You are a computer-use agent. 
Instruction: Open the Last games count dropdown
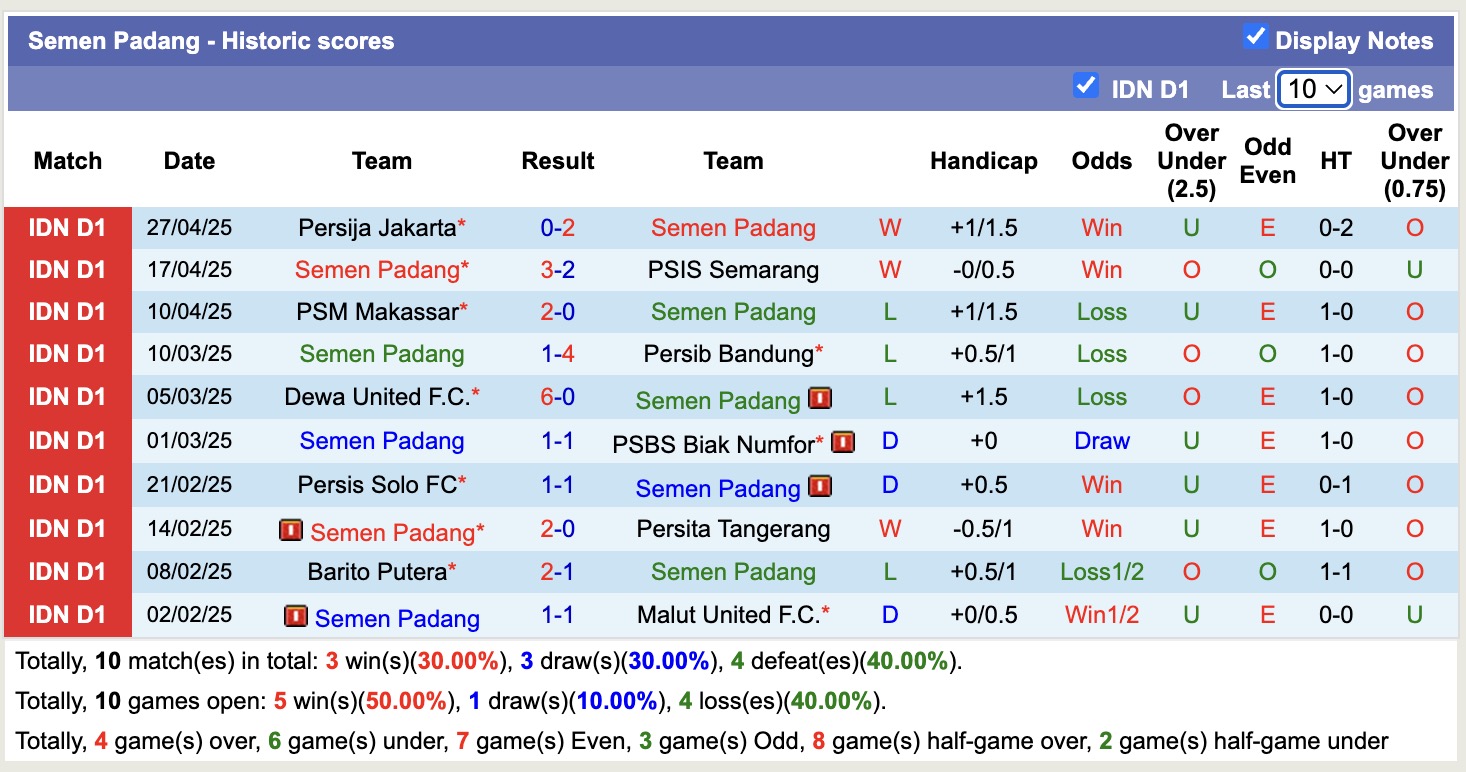(x=1313, y=89)
